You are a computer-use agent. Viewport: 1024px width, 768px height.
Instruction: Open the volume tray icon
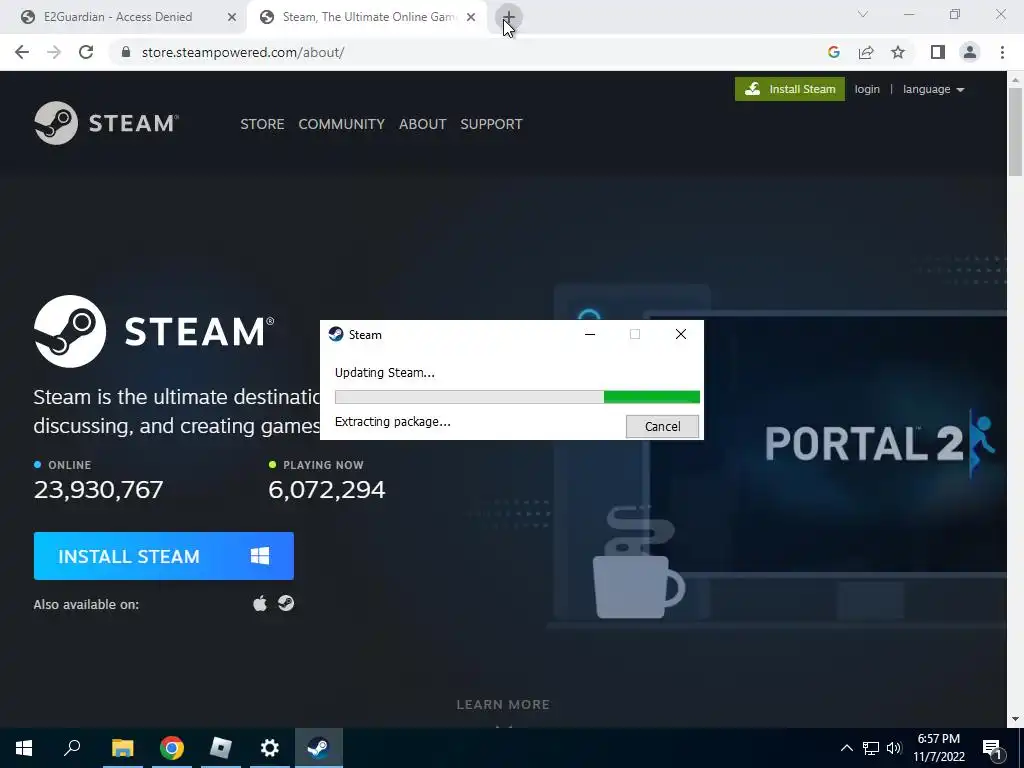(894, 748)
